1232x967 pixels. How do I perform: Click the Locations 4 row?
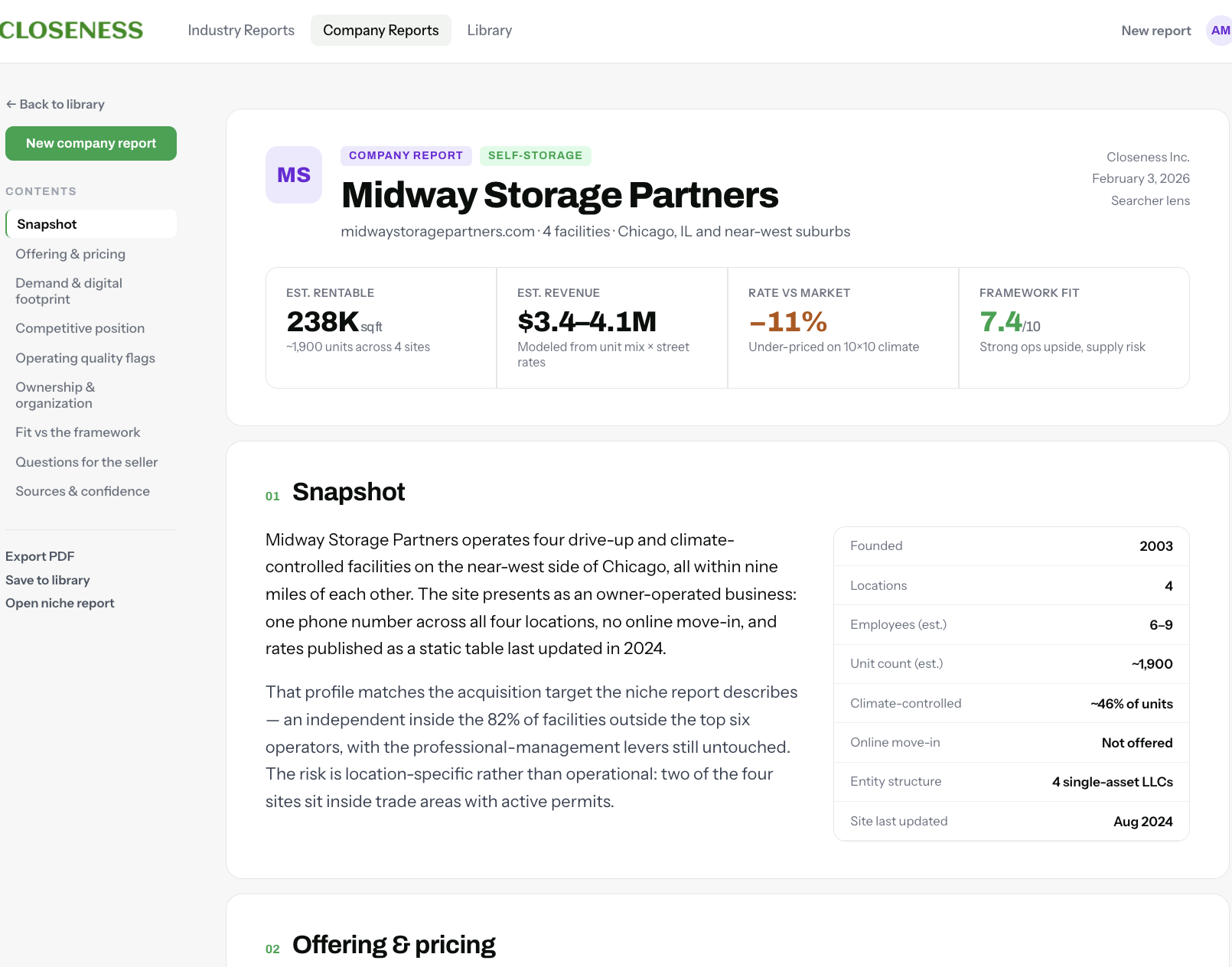pos(1012,585)
